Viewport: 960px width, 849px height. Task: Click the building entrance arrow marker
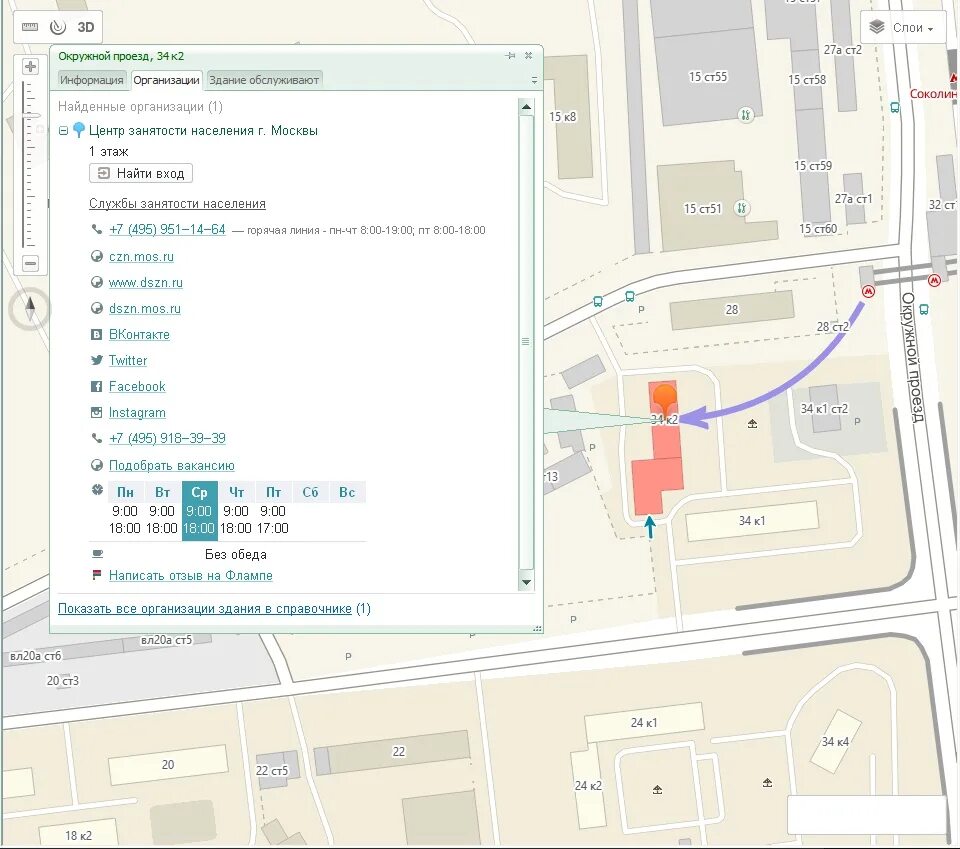pos(650,526)
